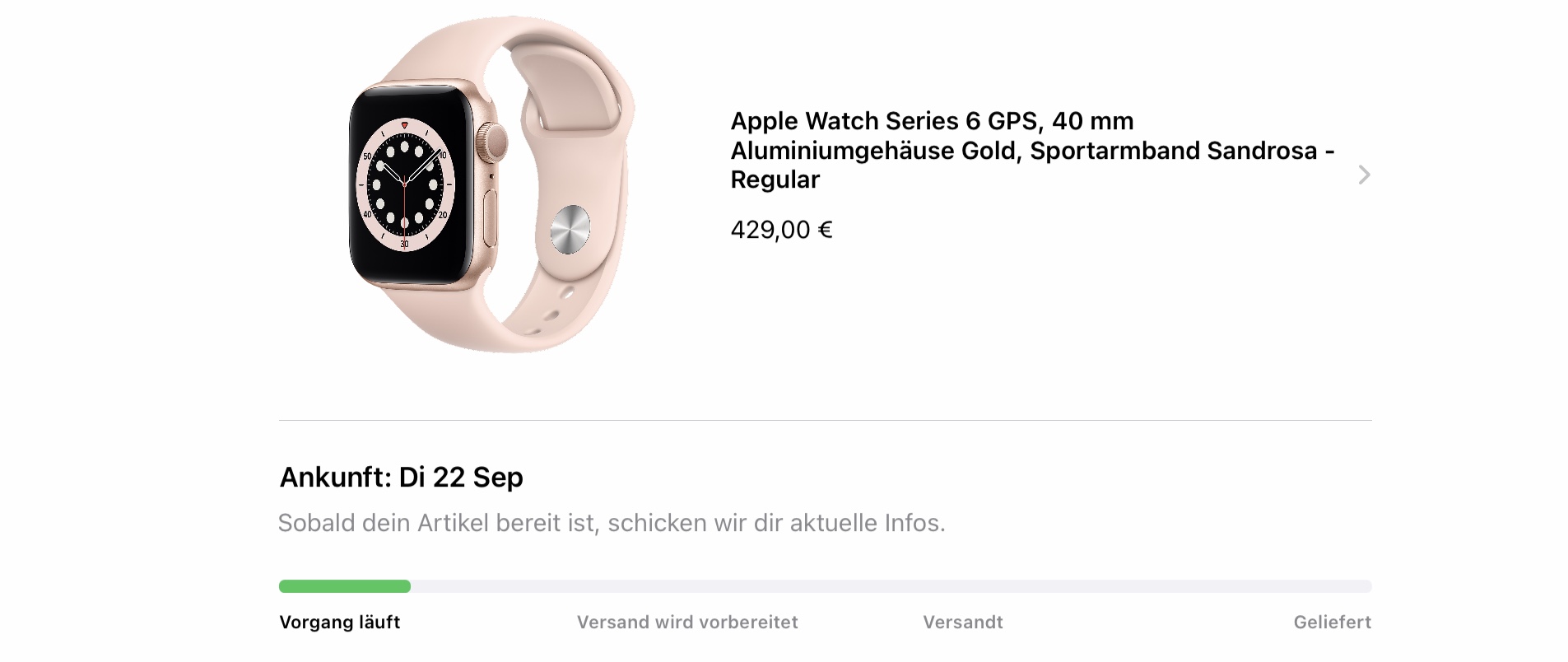Screen dimensions: 1568x662
Task: Click the silver band clasp pin in image
Action: (570, 229)
